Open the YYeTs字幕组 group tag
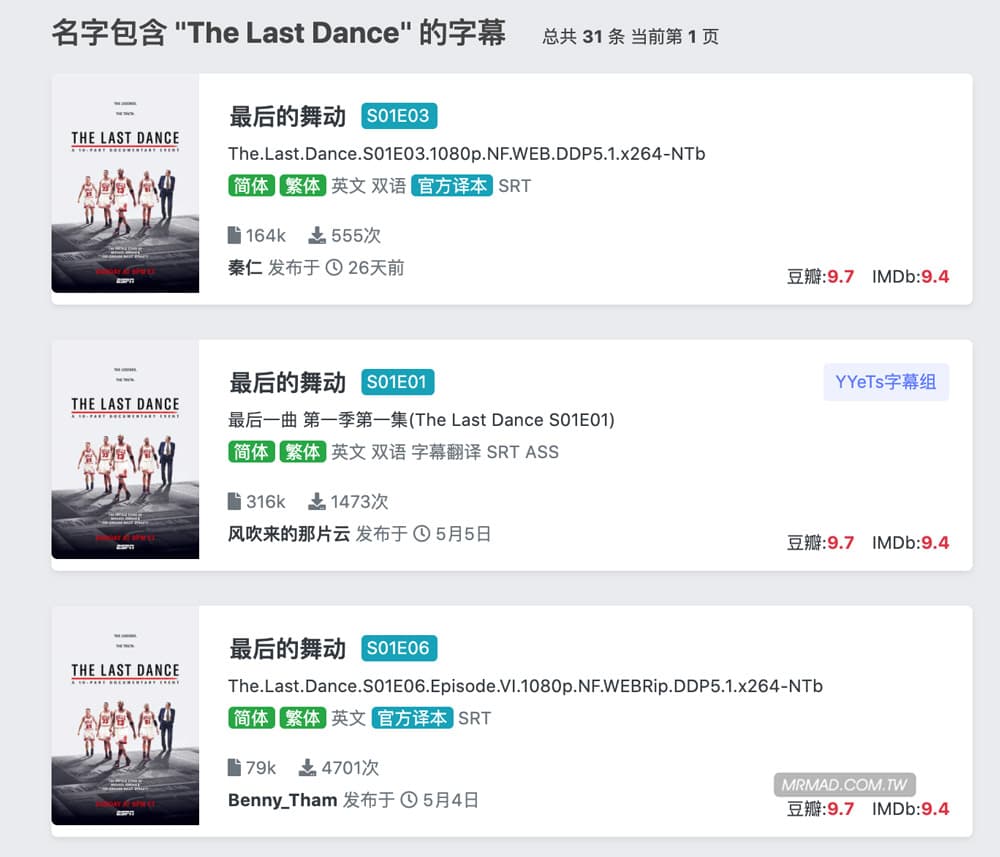The height and width of the screenshot is (857, 1000). tap(885, 382)
